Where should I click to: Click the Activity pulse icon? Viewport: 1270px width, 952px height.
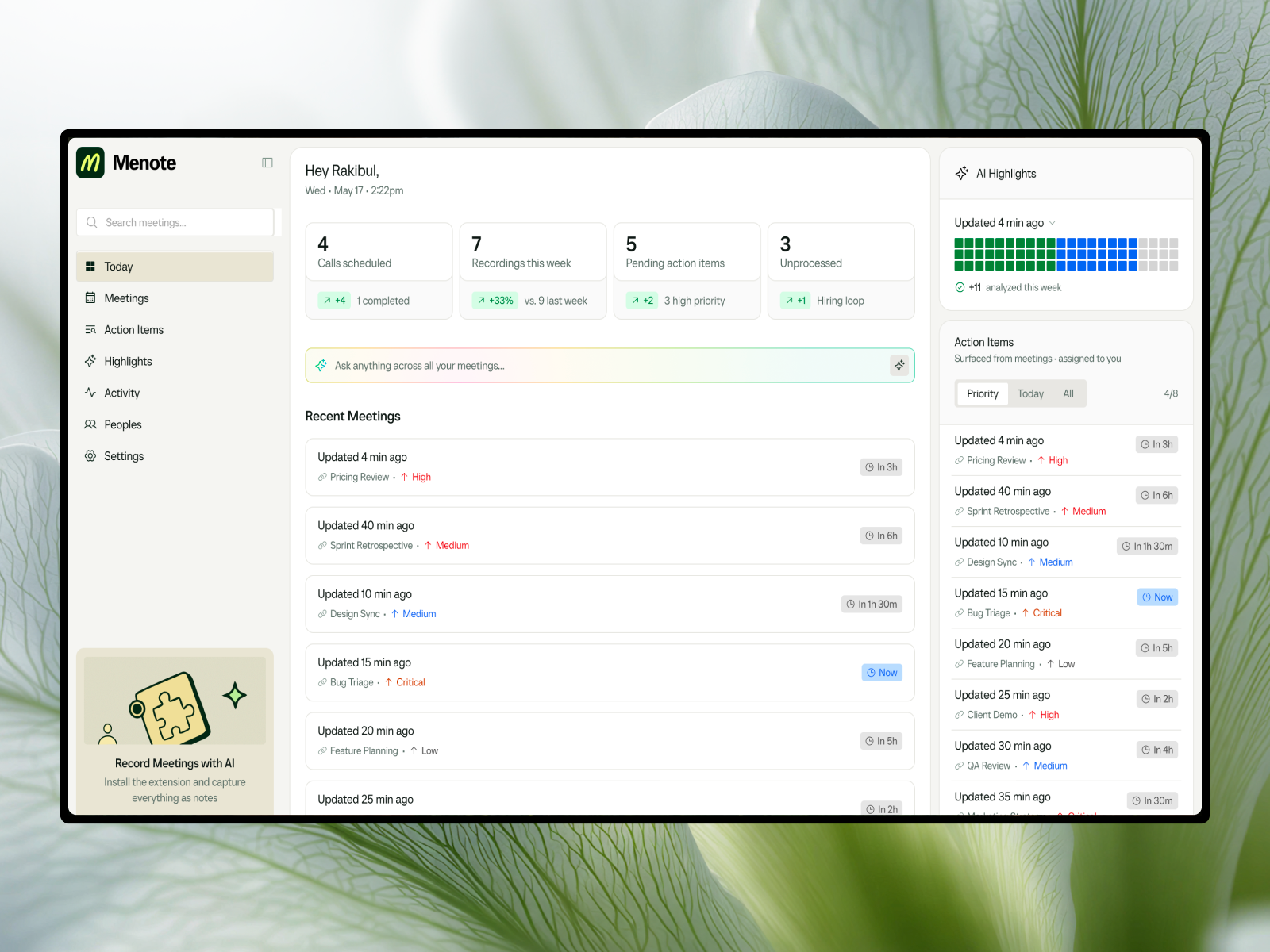point(90,393)
